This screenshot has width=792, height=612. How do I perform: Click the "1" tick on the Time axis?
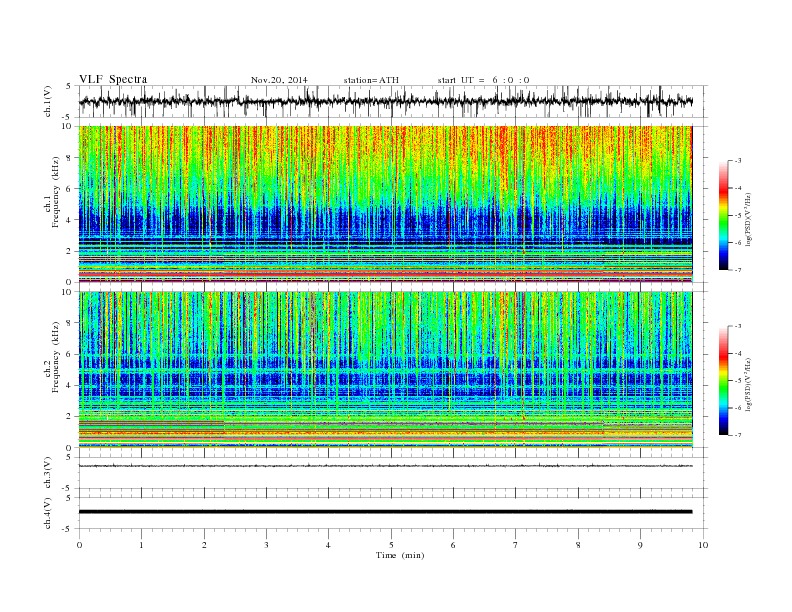[141, 545]
